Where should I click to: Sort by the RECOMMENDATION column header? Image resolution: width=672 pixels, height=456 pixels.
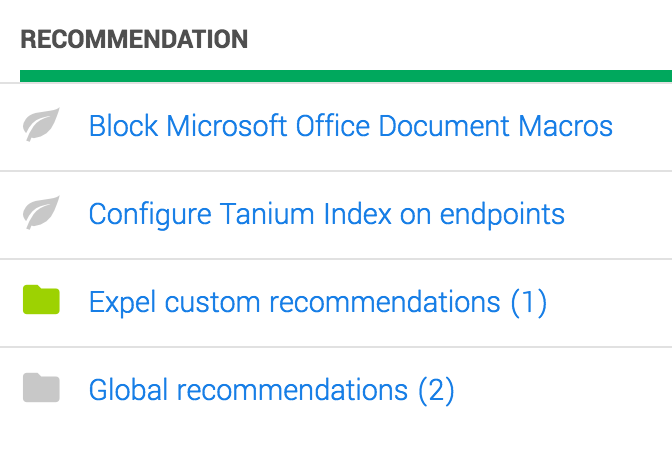pyautogui.click(x=134, y=39)
